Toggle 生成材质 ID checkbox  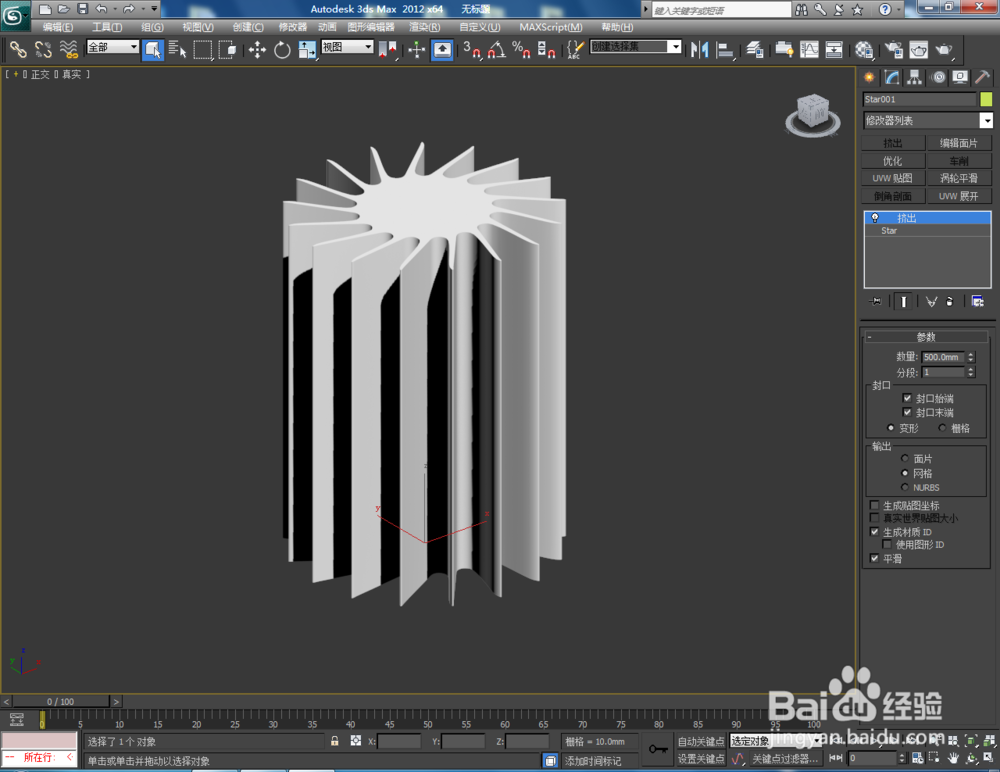coord(874,531)
